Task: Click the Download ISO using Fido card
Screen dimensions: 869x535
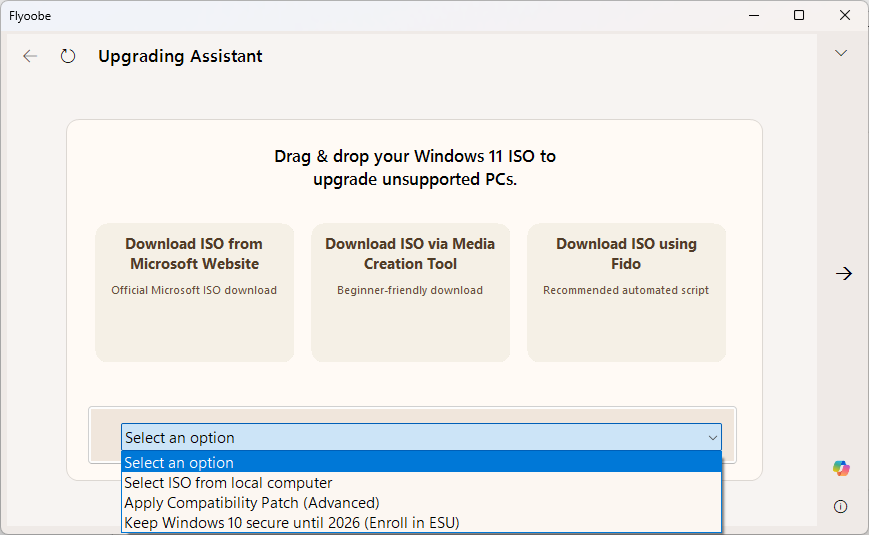Action: point(626,291)
